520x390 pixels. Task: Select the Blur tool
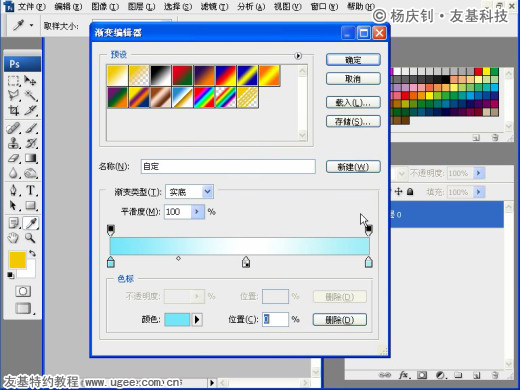[x=13, y=173]
